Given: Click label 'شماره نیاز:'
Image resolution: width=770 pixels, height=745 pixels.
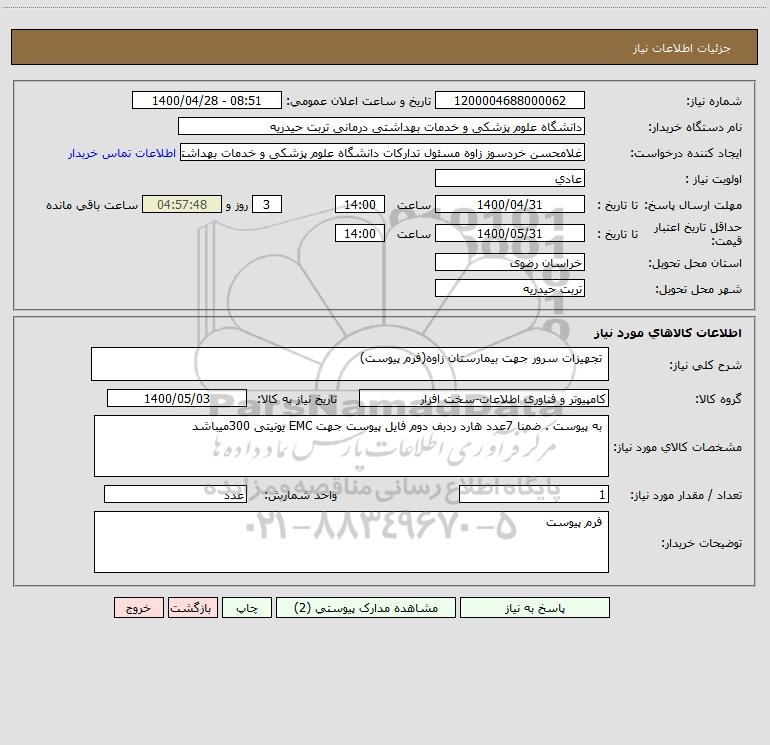Looking at the screenshot, I should point(714,101).
